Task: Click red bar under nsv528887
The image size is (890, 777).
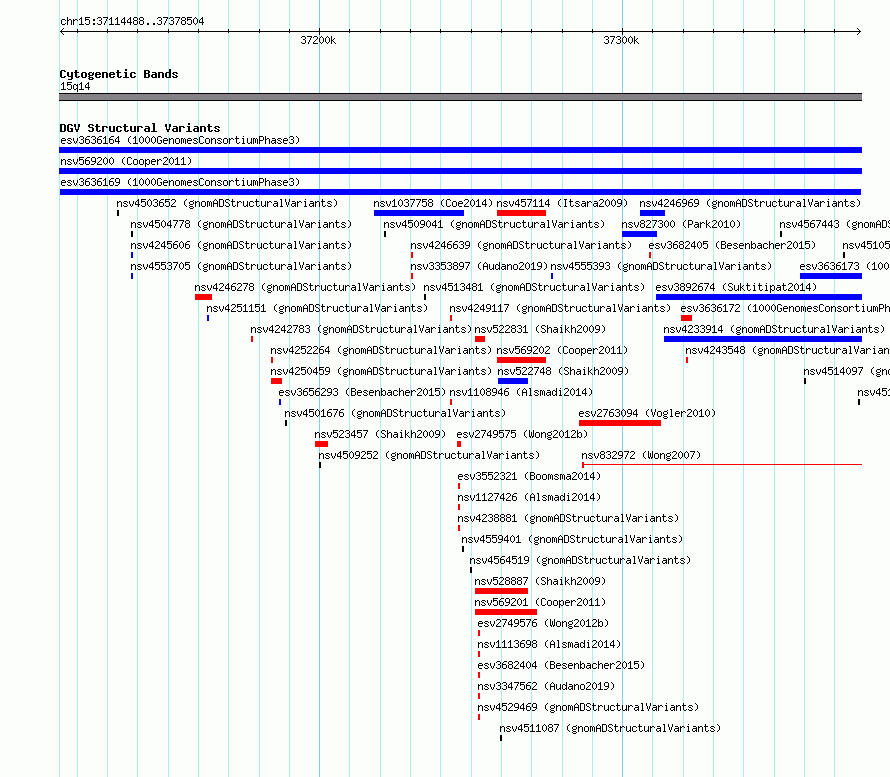Action: tap(501, 591)
